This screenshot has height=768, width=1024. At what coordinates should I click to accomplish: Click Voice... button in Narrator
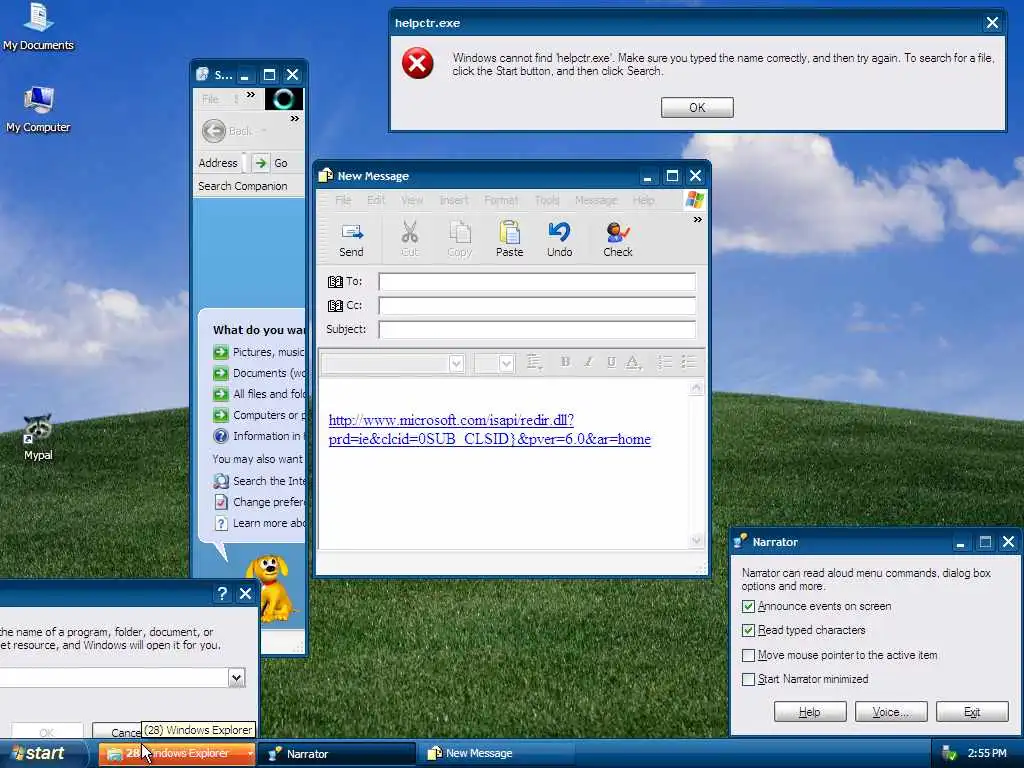click(x=891, y=712)
